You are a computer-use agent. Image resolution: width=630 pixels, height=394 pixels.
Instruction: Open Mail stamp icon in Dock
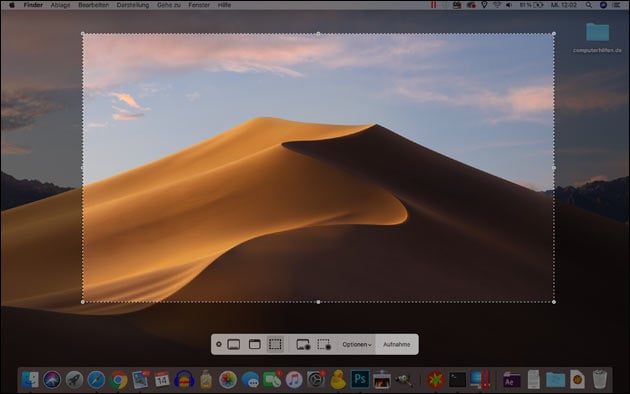(x=140, y=380)
